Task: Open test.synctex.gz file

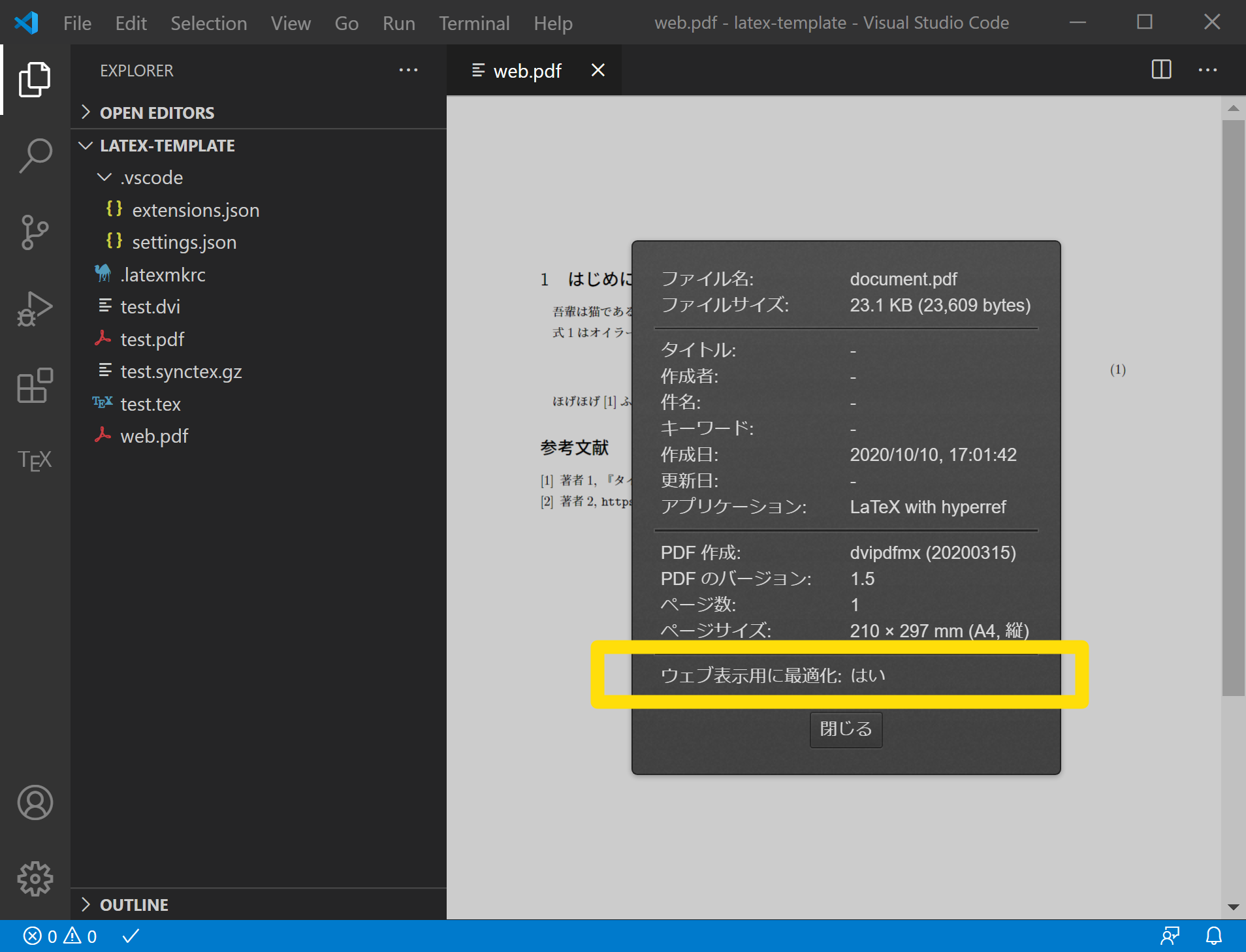Action: (259, 372)
